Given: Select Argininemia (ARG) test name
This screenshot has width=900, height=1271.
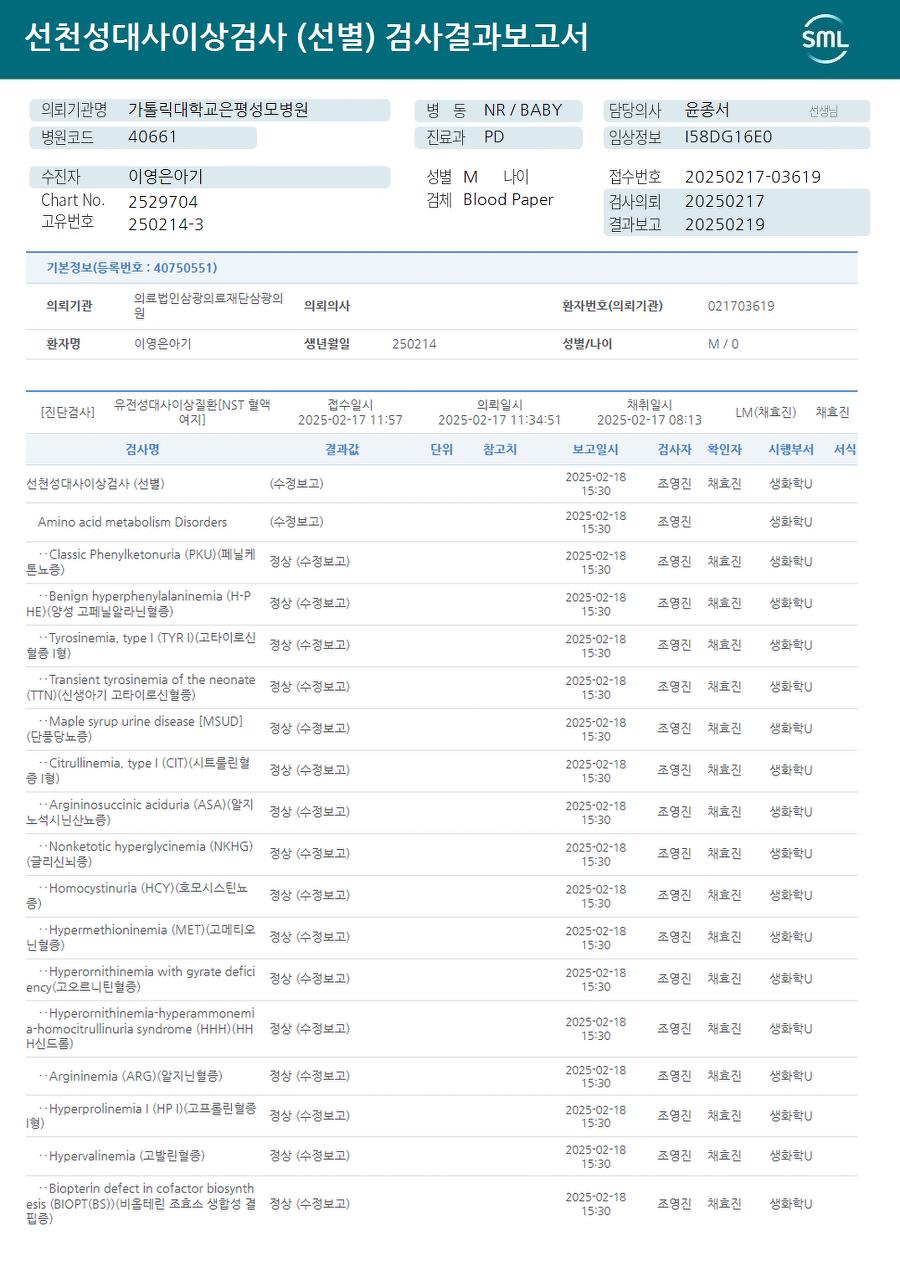Looking at the screenshot, I should pos(131,1077).
